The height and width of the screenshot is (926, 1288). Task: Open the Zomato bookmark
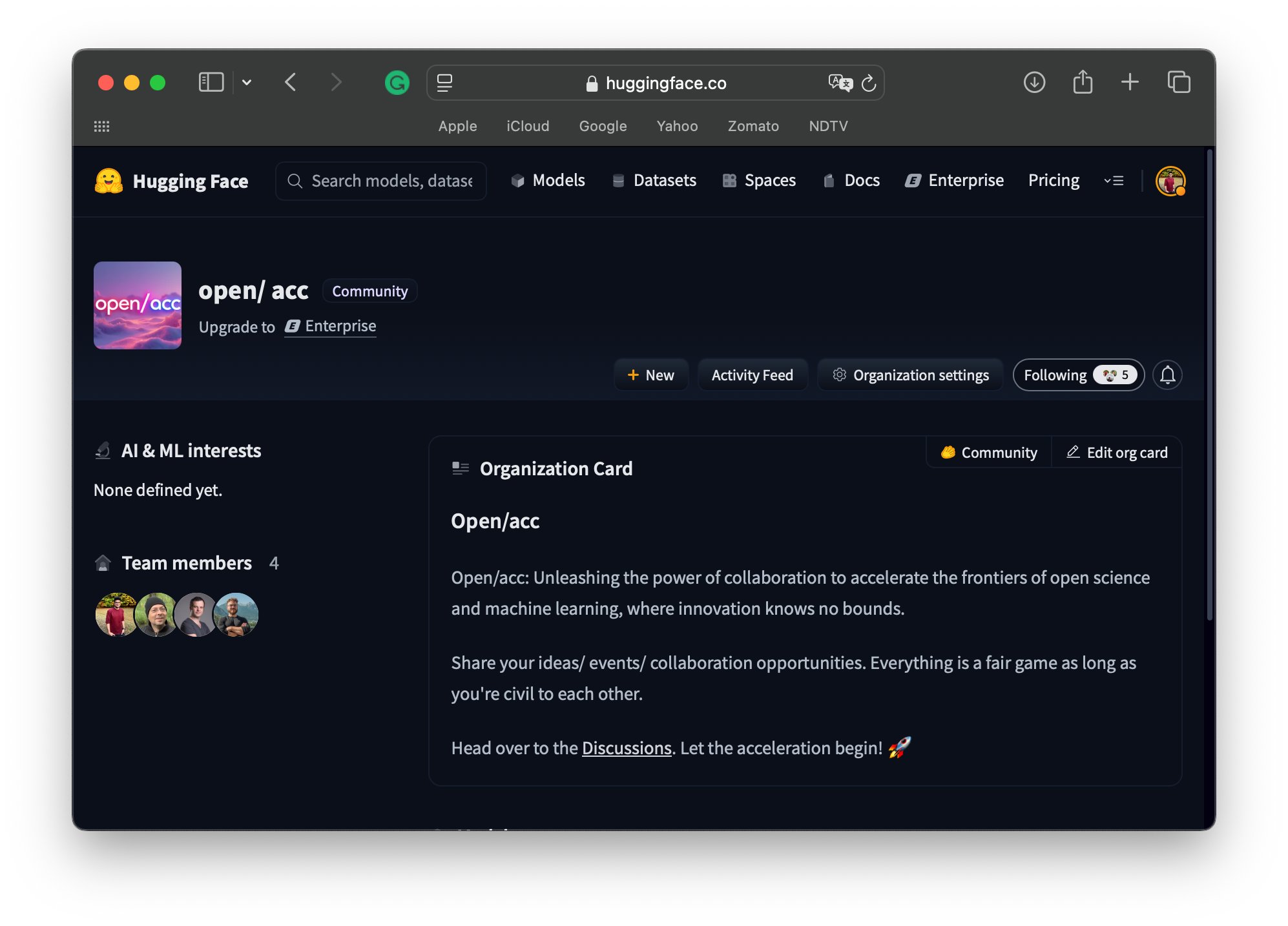point(753,126)
